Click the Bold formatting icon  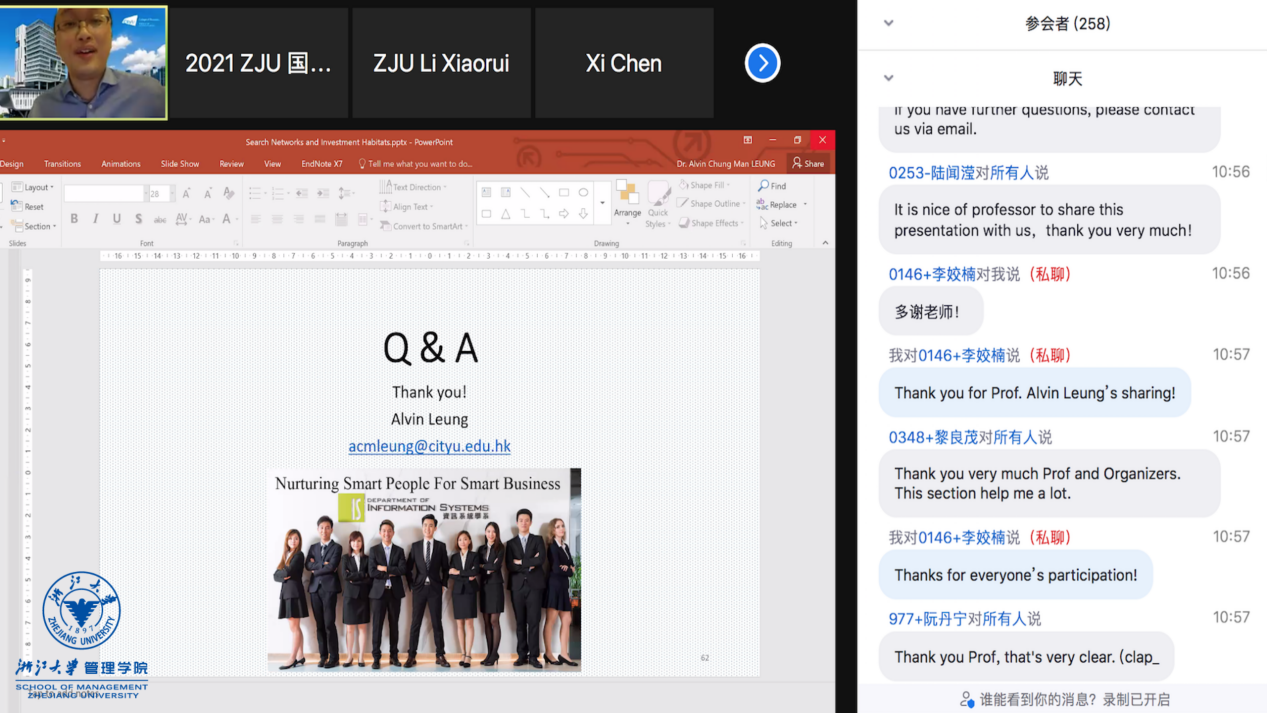(74, 219)
